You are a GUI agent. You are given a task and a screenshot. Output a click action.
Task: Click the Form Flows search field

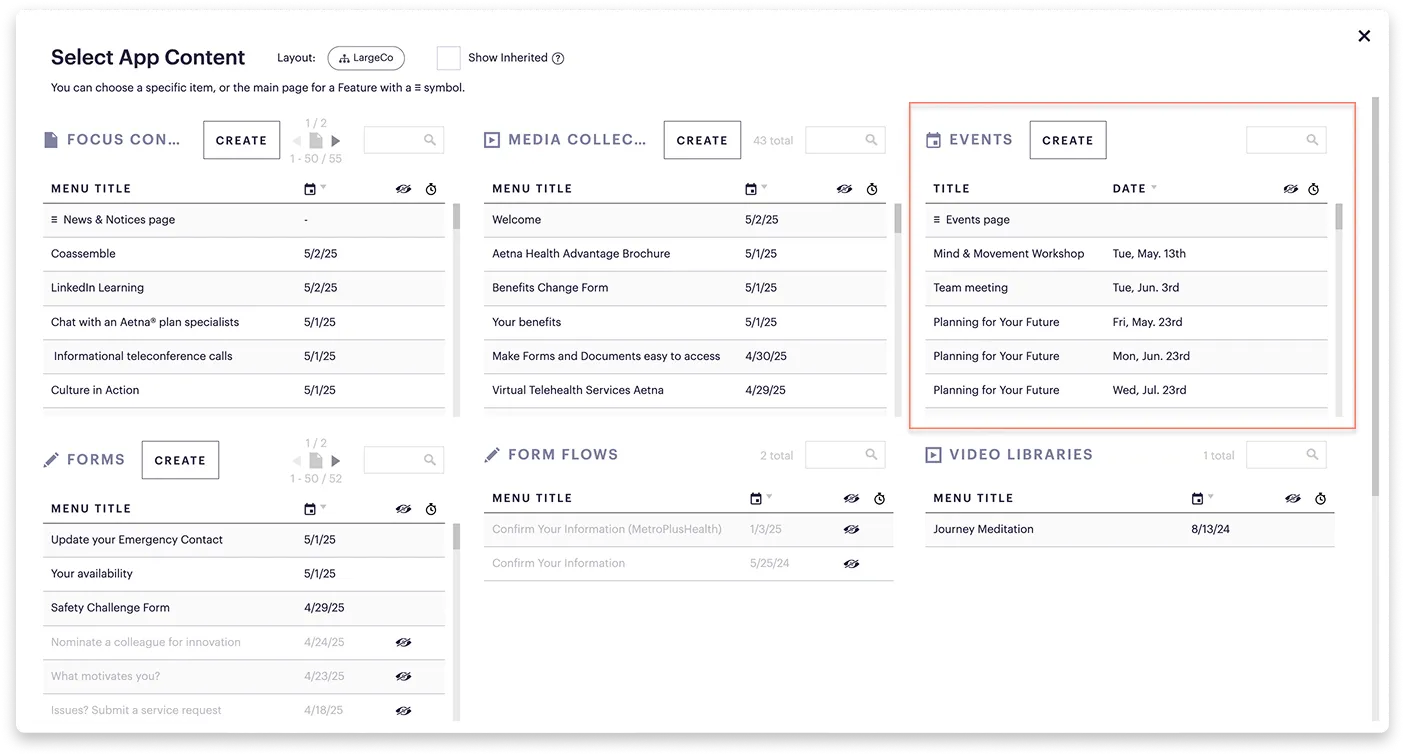click(845, 455)
